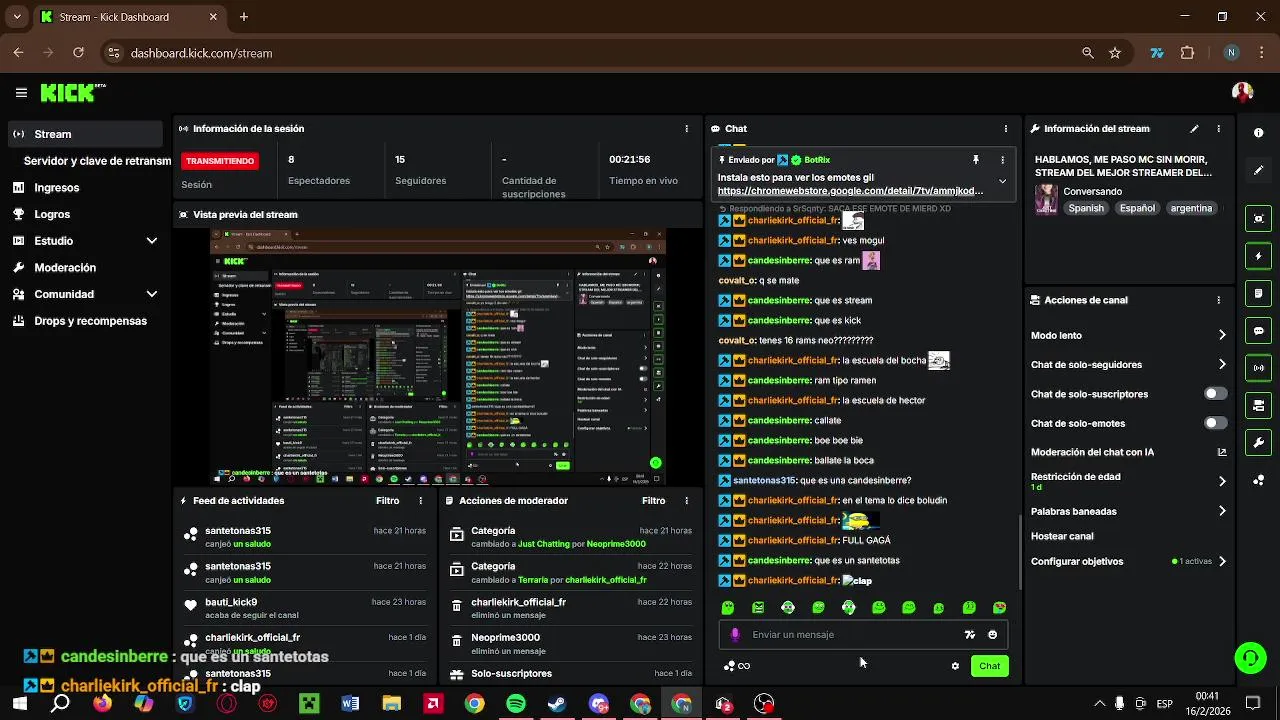Open the chat settings gear
Screen dimensions: 1280x720
click(955, 666)
